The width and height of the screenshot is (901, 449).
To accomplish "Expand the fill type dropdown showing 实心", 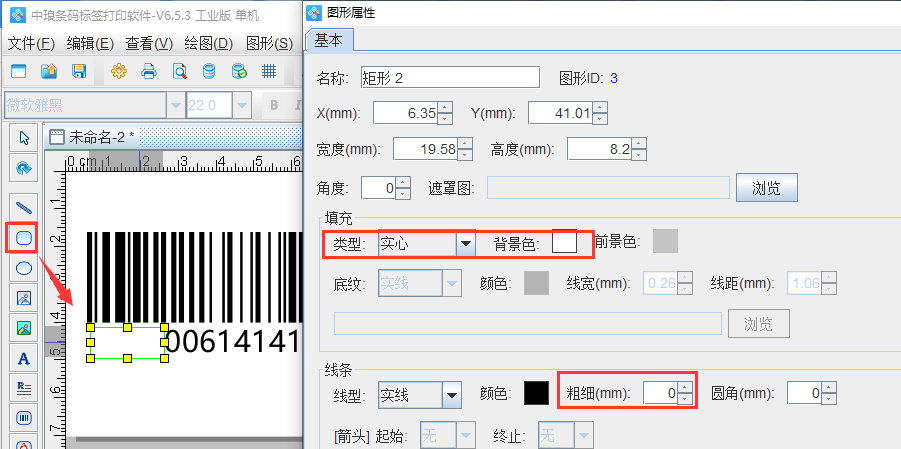I will click(465, 243).
